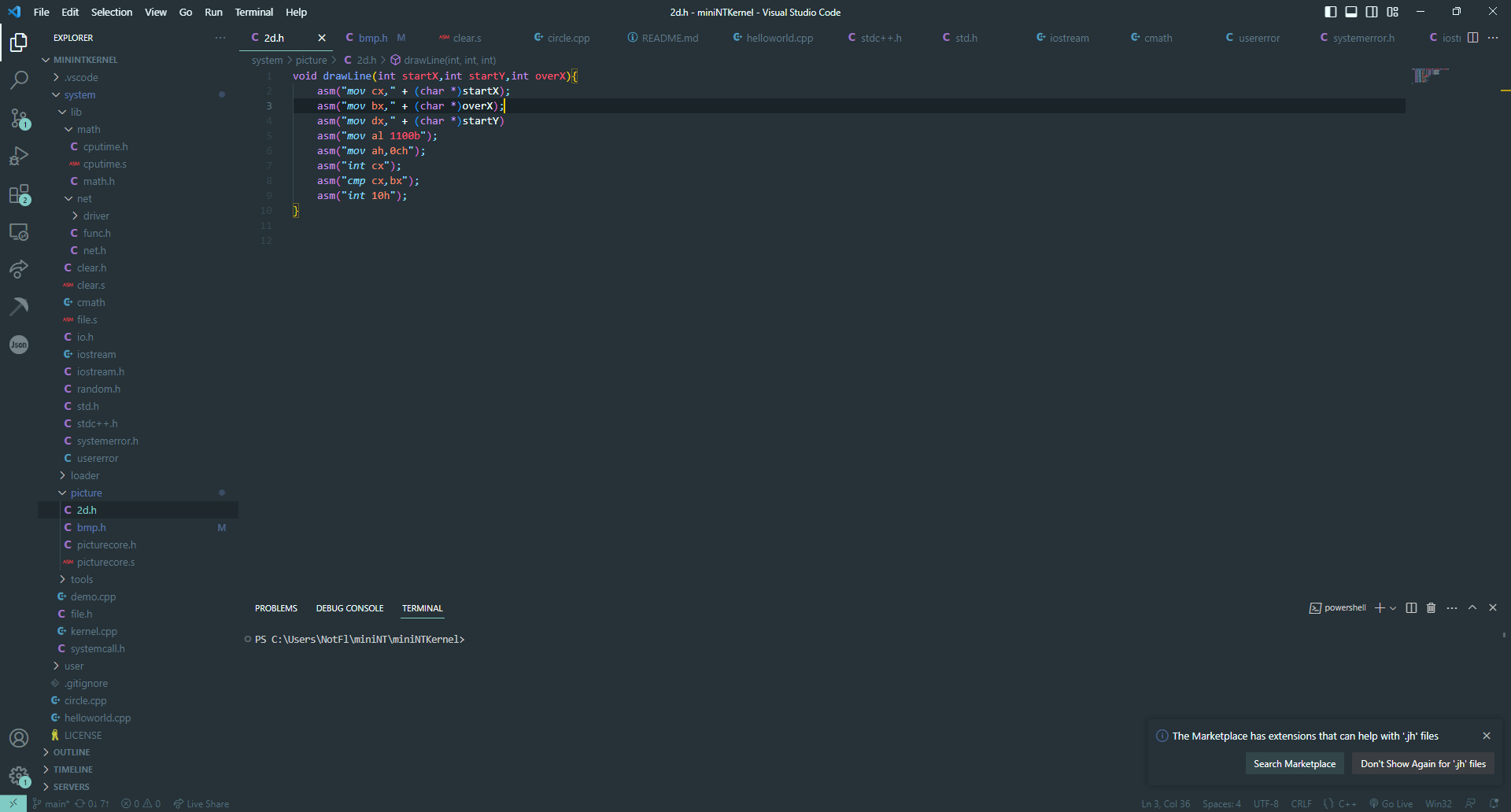Open the Selection menu
Viewport: 1511px width, 812px height.
[112, 12]
